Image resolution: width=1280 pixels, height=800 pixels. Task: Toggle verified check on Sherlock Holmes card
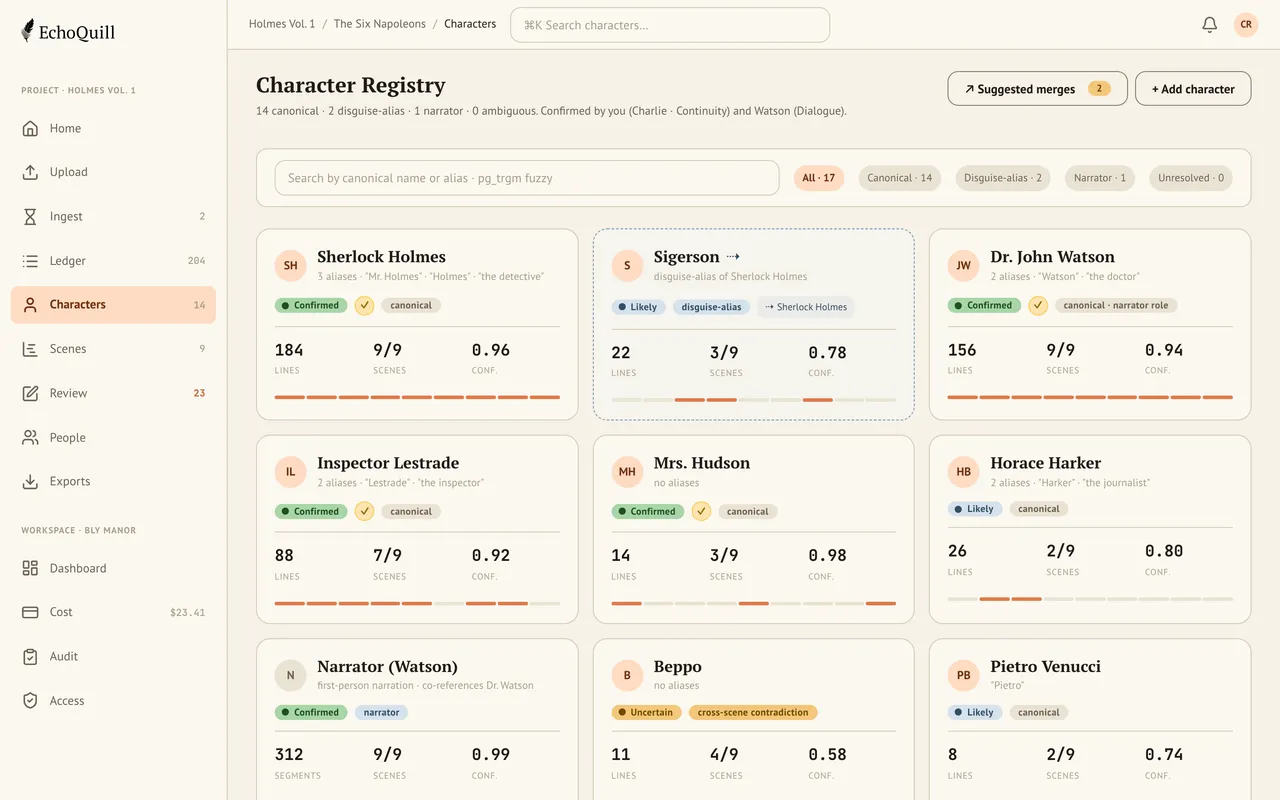364,305
